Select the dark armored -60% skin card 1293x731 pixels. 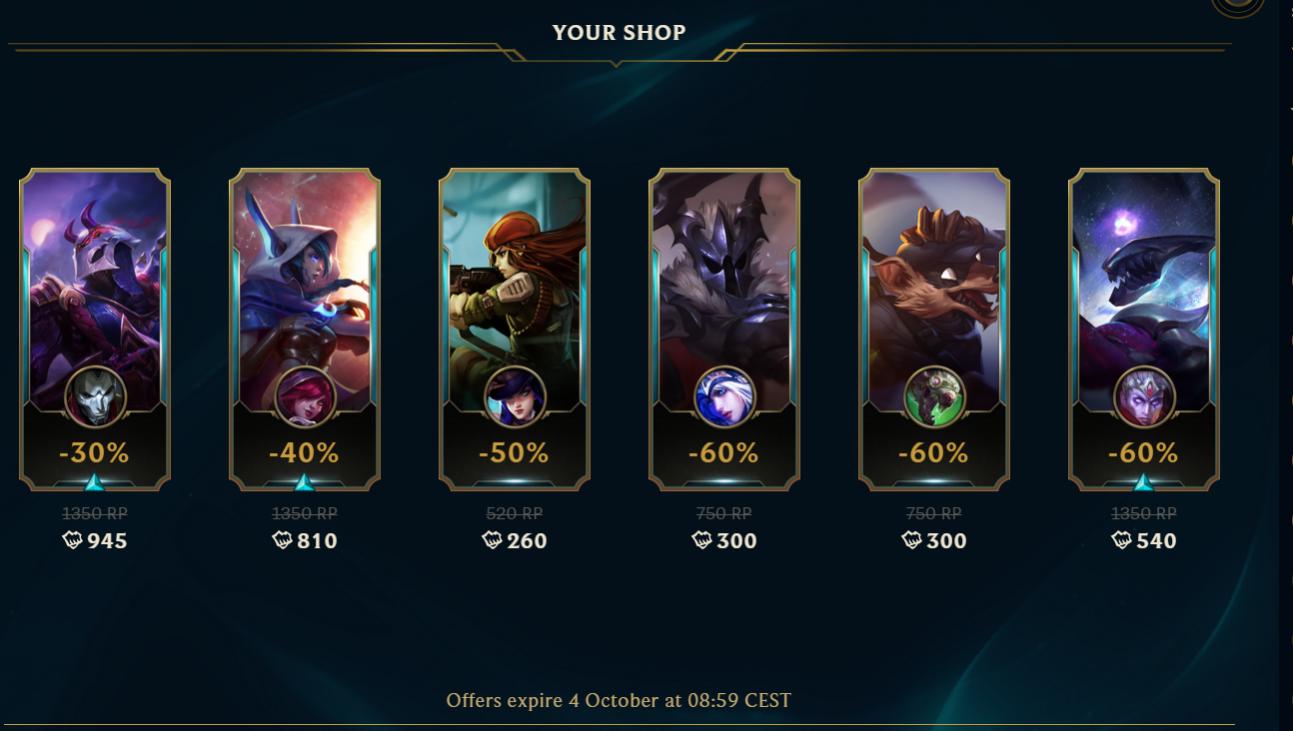click(725, 330)
